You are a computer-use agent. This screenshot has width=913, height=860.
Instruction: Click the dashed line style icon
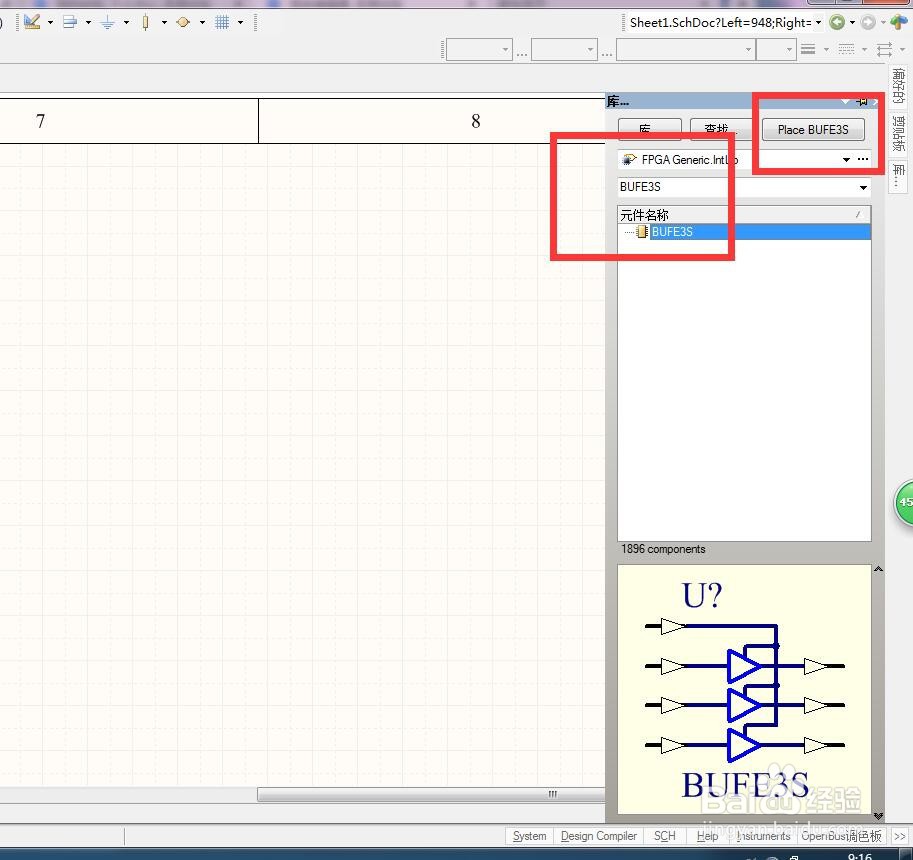pos(846,49)
